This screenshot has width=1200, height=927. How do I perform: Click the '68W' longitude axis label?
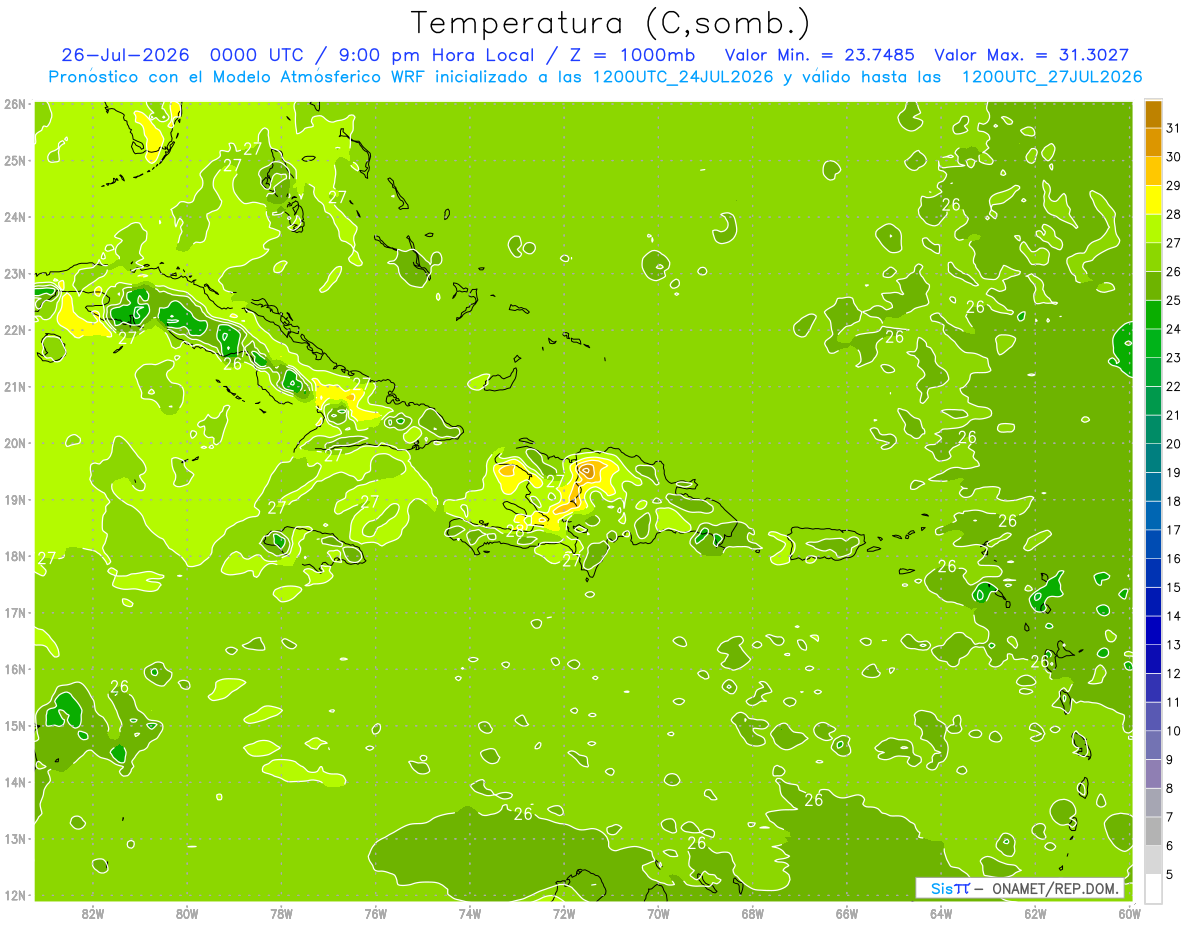(753, 913)
